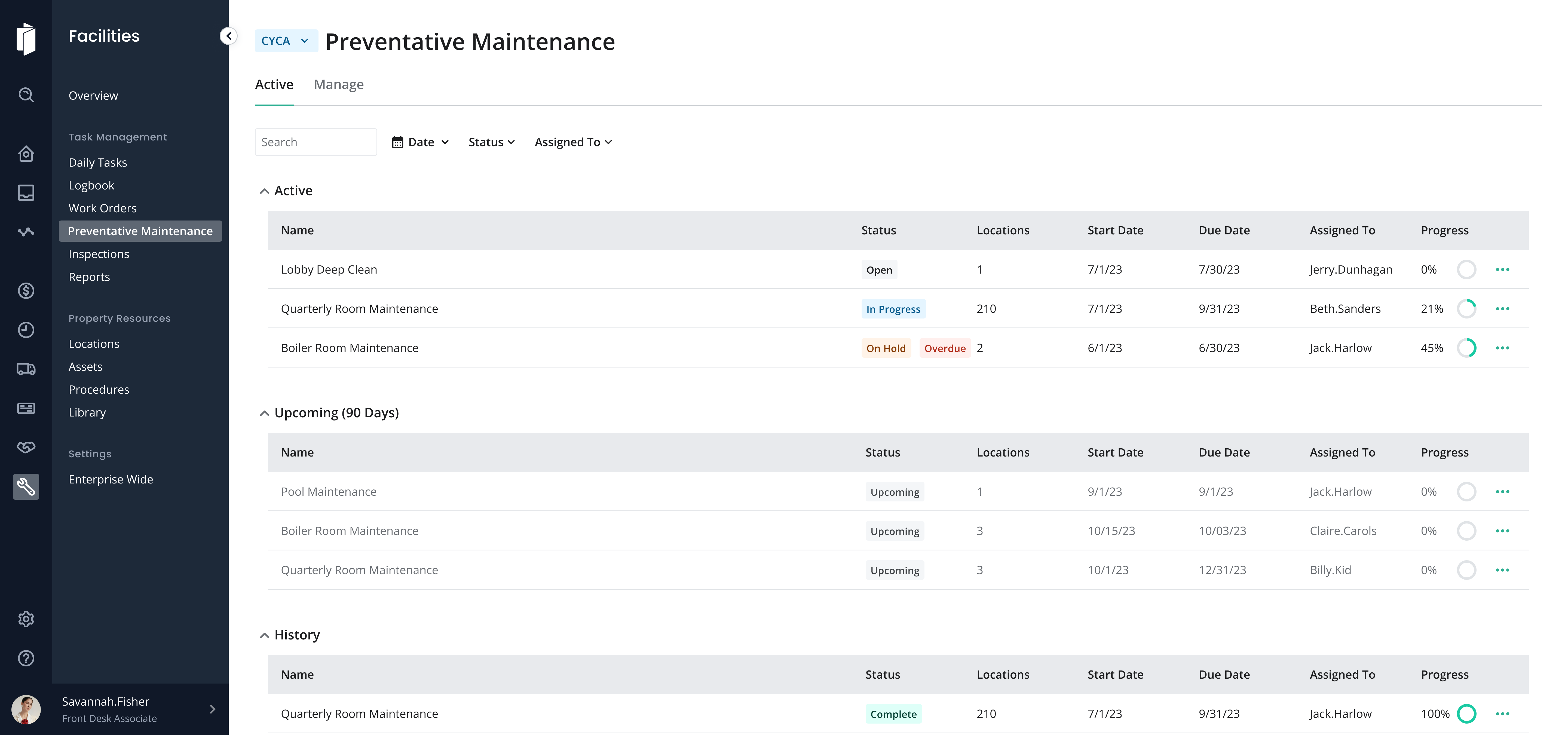
Task: Open Work Orders in the sidebar
Action: [x=102, y=208]
